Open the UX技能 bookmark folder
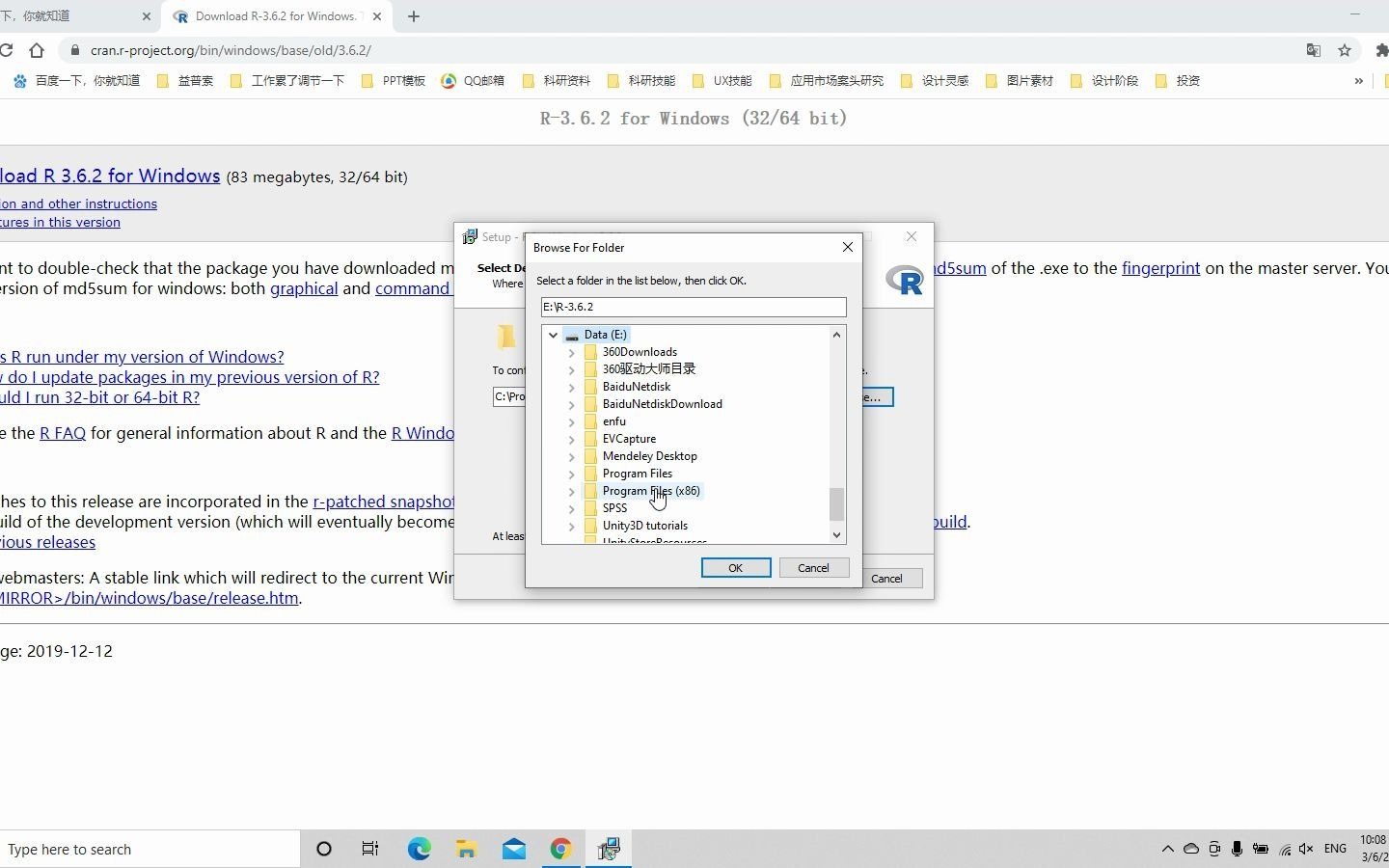This screenshot has height=868, width=1389. click(x=722, y=81)
